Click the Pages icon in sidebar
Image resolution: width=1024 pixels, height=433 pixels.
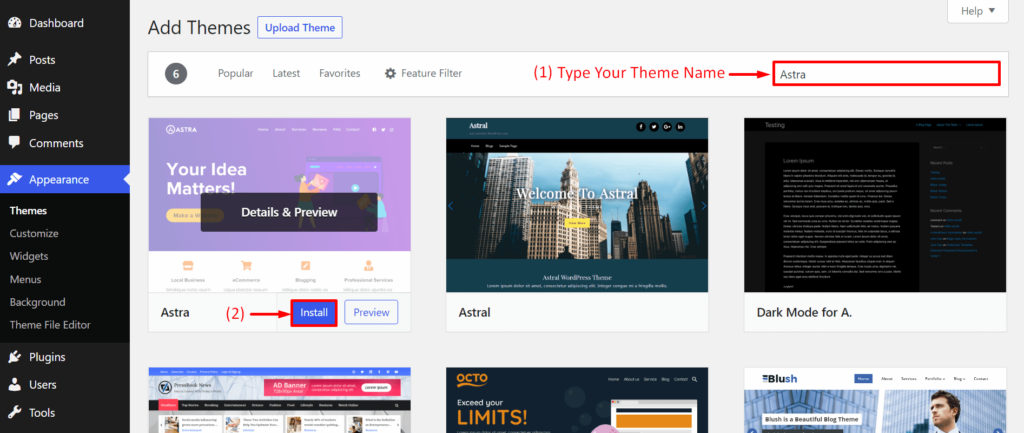point(14,115)
